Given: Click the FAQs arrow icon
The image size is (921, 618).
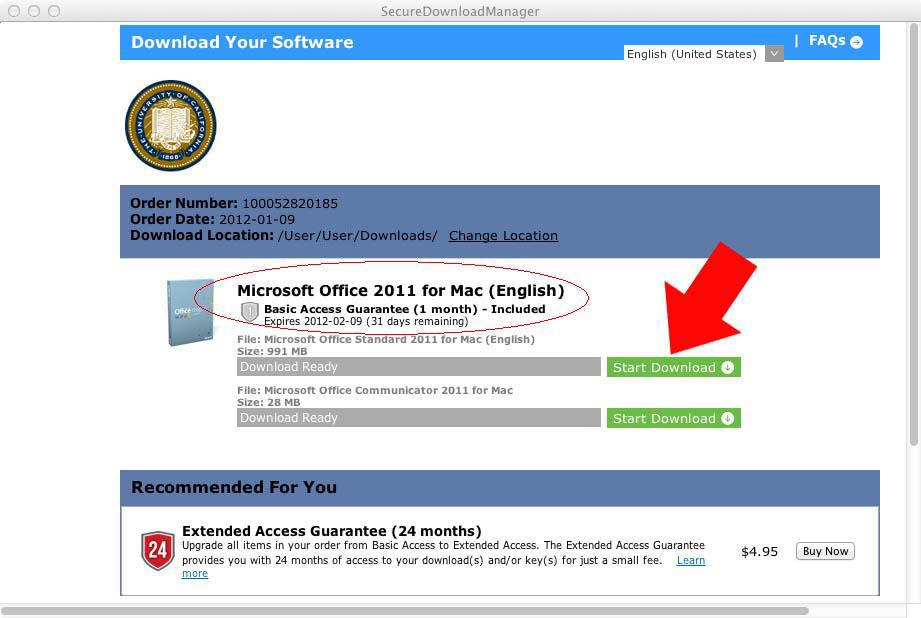Looking at the screenshot, I should pyautogui.click(x=856, y=42).
